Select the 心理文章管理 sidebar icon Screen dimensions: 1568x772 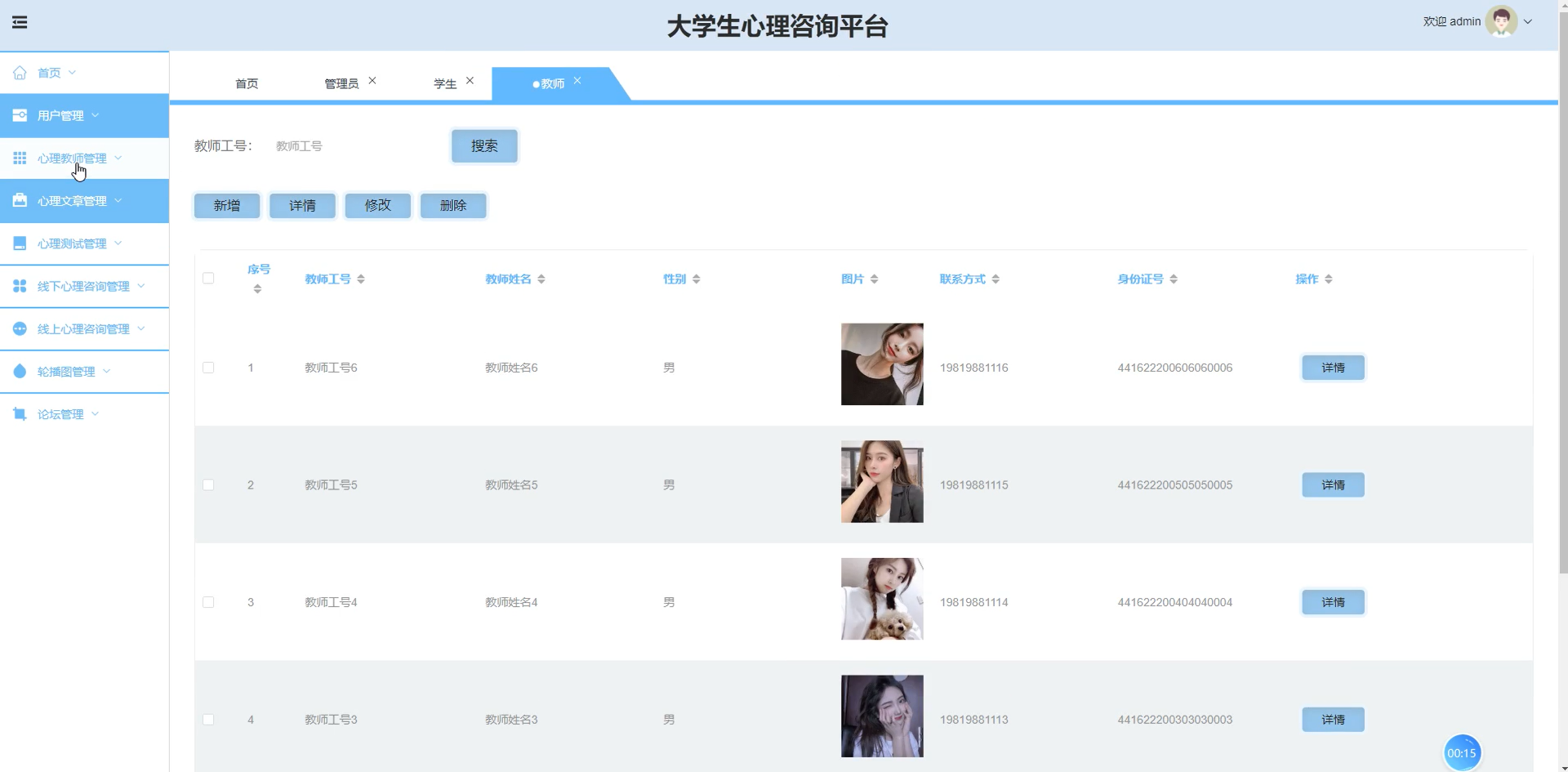(x=20, y=200)
